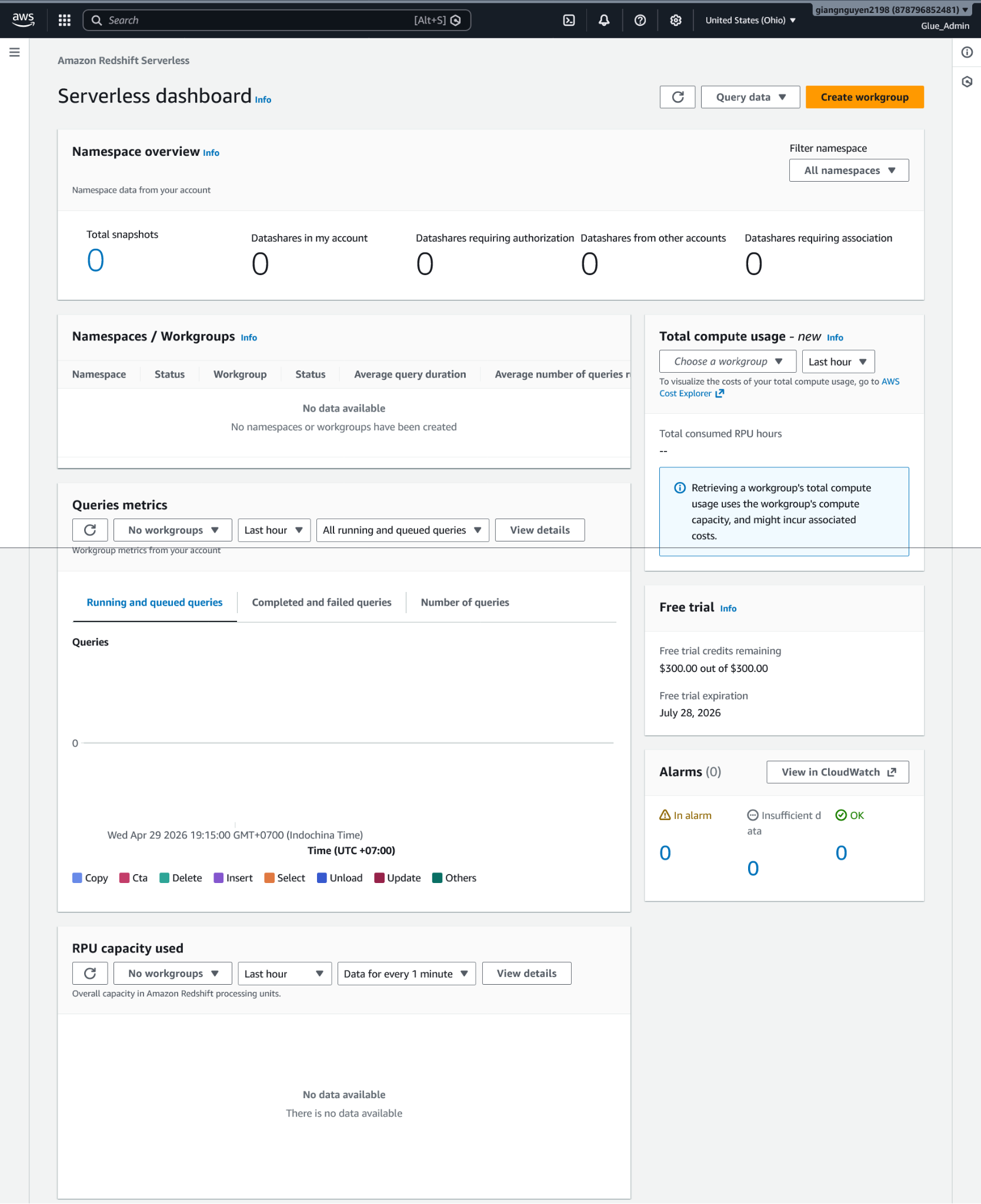Open the No workgroups dropdown in RPU capacity used

point(172,973)
